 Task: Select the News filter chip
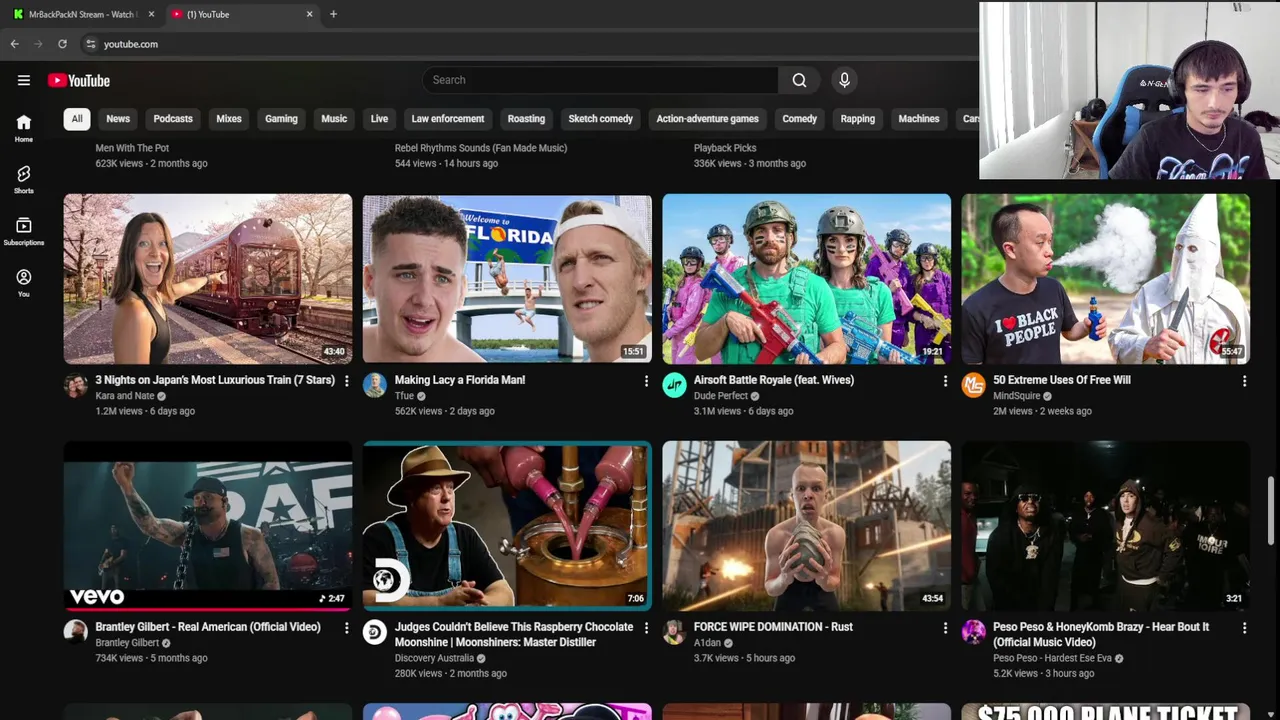tap(118, 119)
